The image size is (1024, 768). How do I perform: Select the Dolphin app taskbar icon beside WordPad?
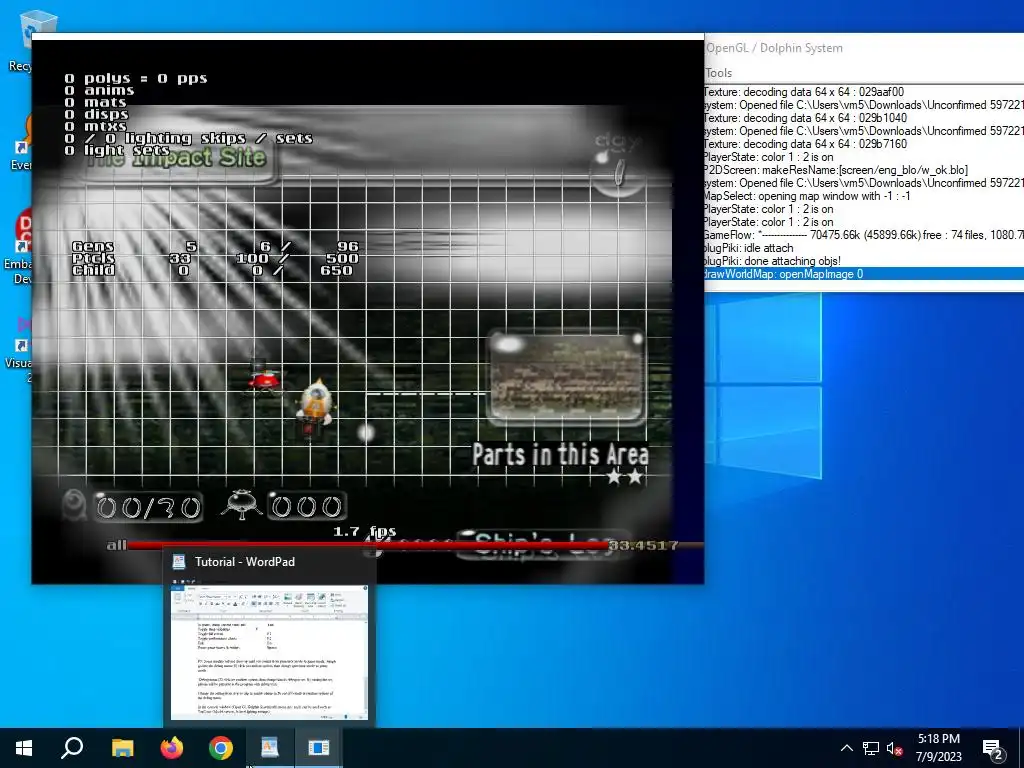coord(319,748)
